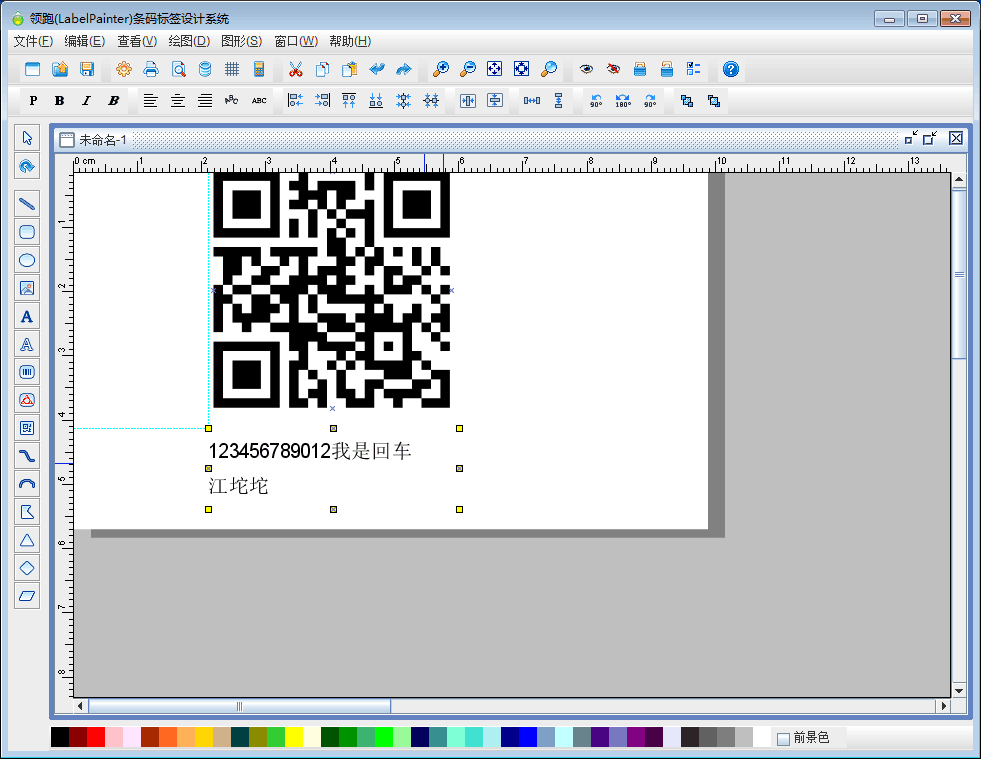Viewport: 981px width, 759px height.
Task: Click the horizontal scrollbar right arrow
Action: [944, 706]
